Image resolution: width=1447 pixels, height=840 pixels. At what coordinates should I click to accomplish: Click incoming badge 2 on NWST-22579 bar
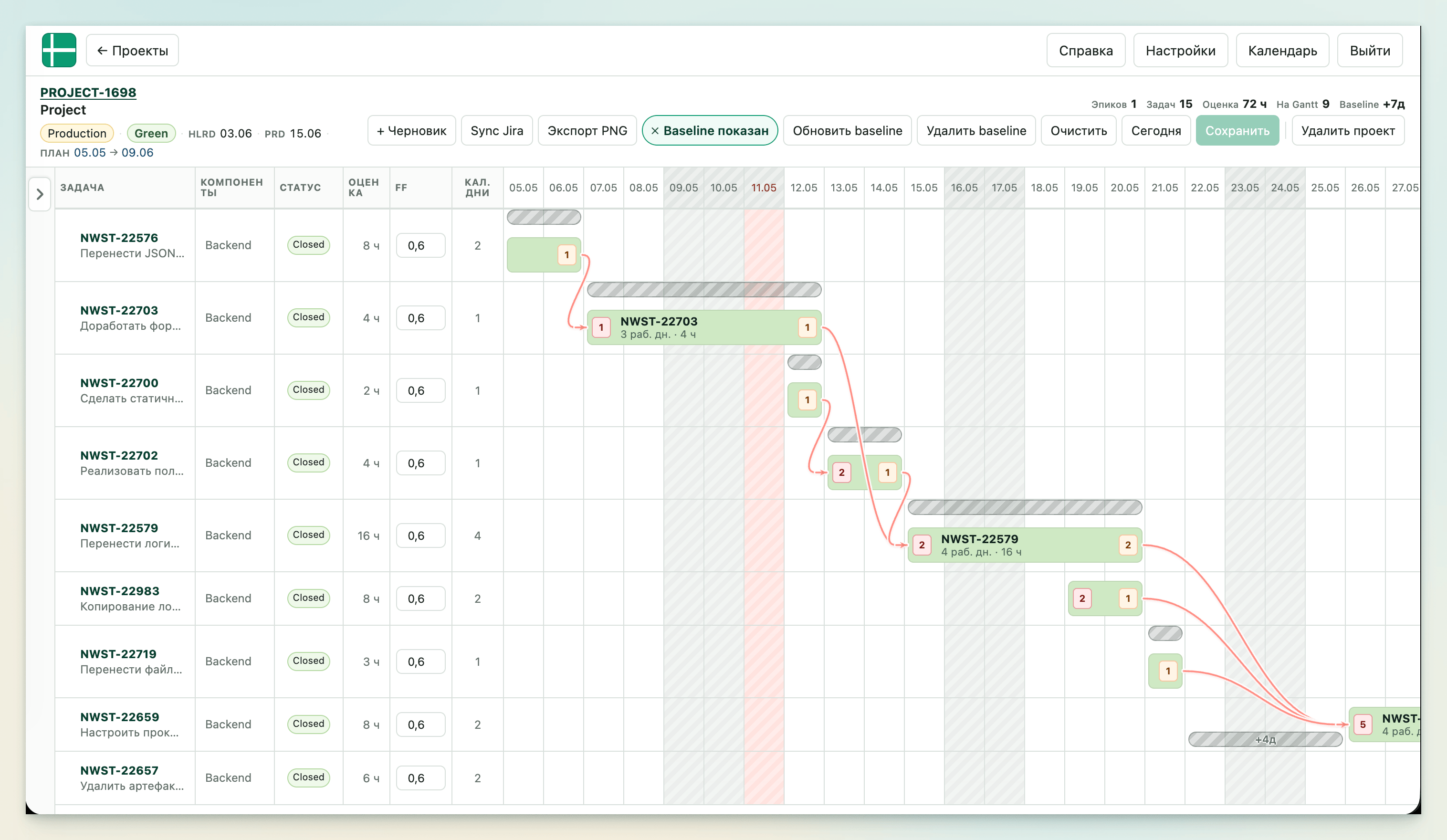[922, 545]
